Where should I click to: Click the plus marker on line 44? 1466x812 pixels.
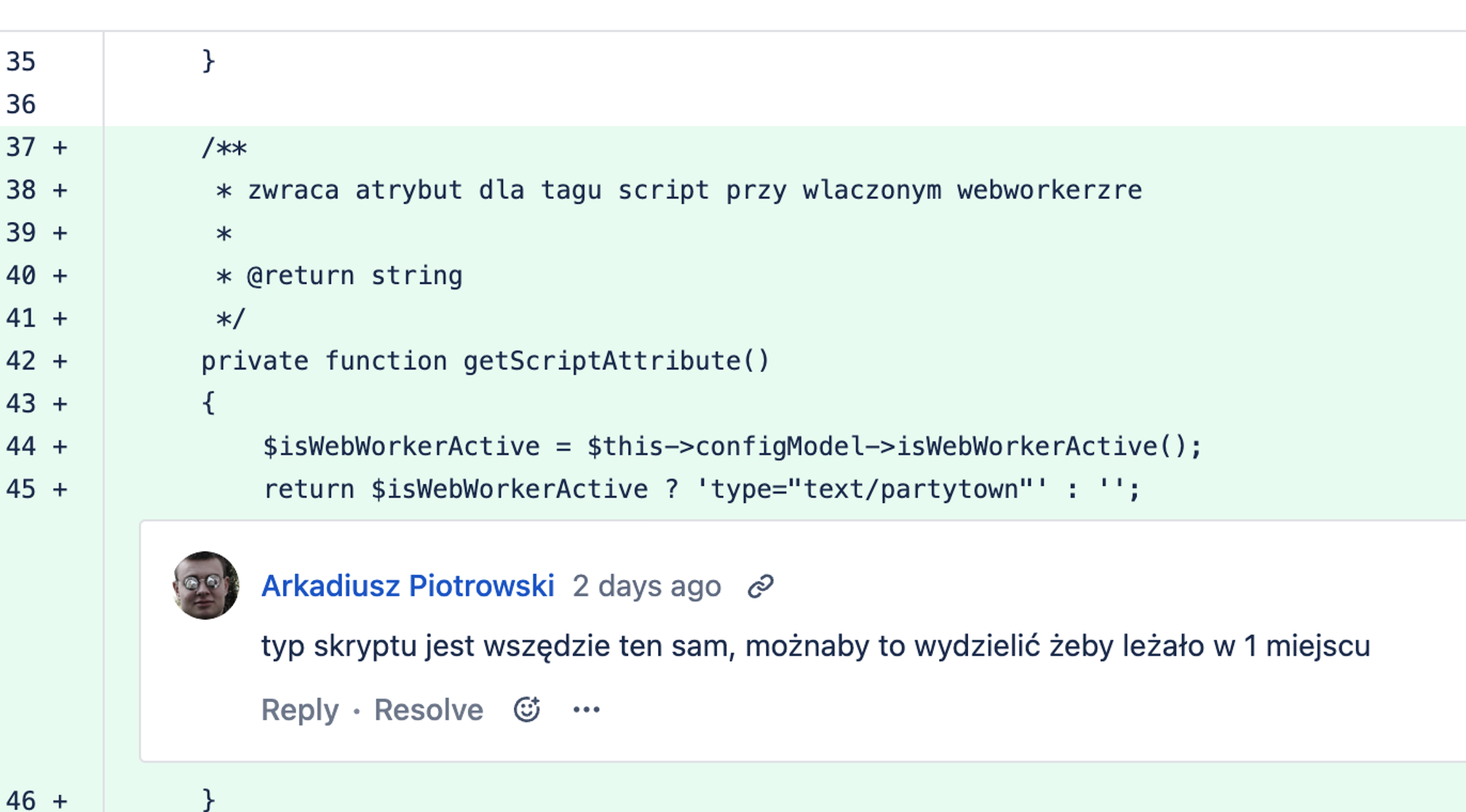60,446
